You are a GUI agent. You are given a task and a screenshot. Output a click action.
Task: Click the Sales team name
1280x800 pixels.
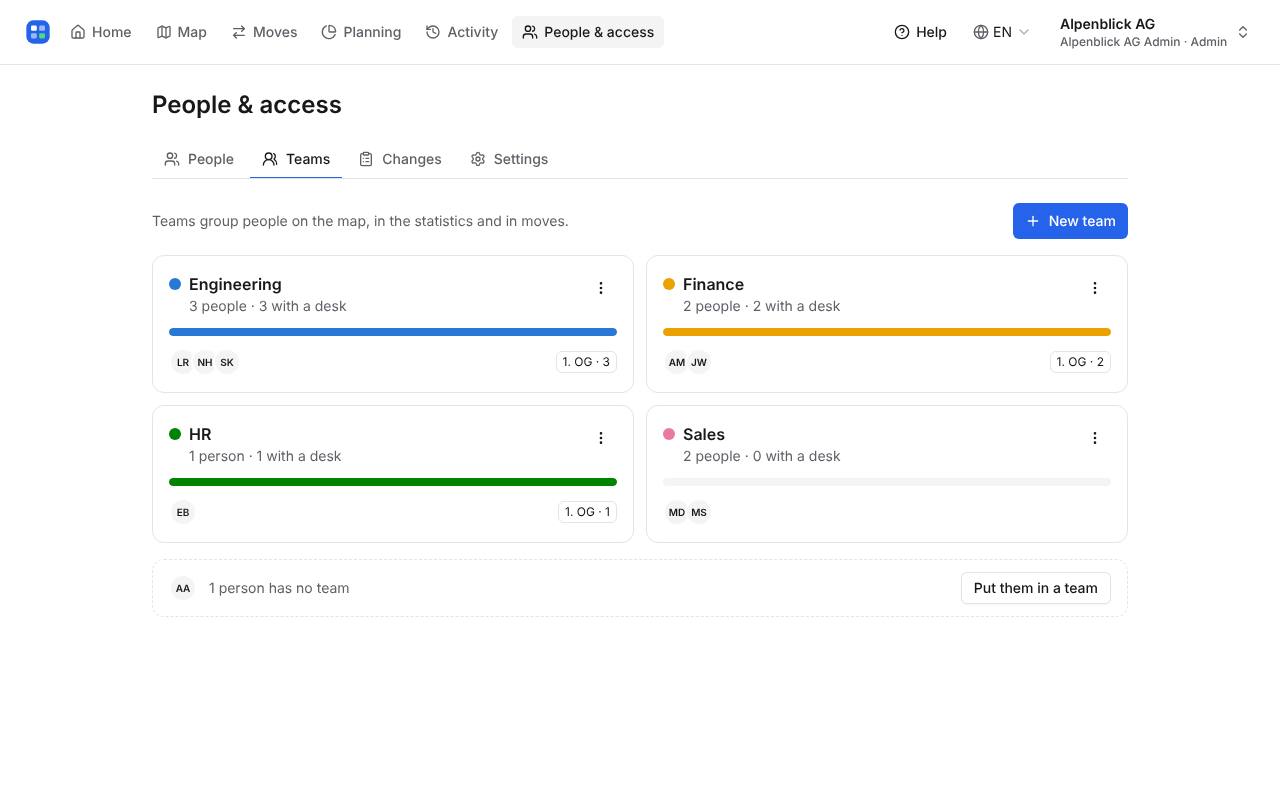point(704,434)
